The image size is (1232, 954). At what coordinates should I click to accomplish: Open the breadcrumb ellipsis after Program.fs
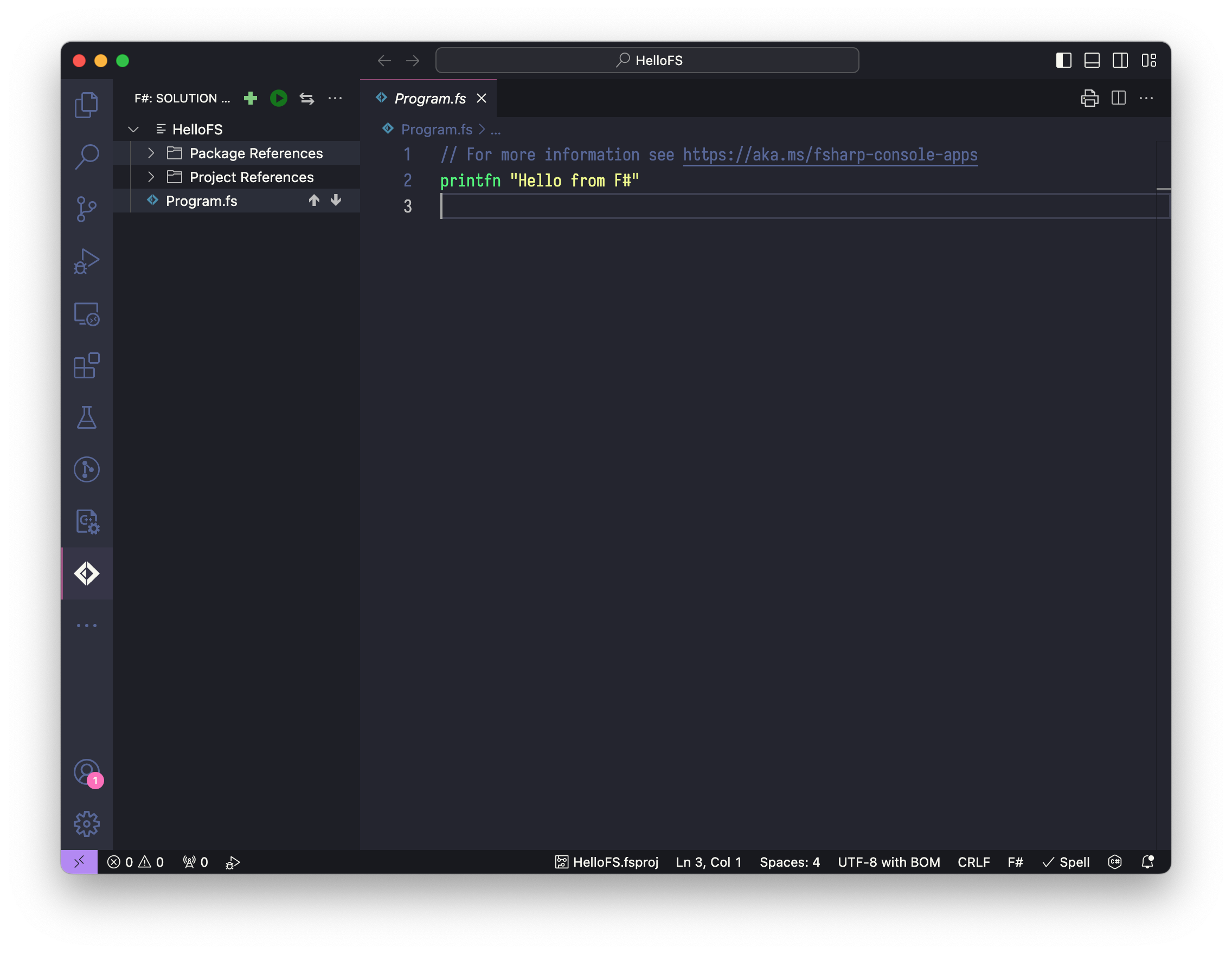pyautogui.click(x=495, y=129)
